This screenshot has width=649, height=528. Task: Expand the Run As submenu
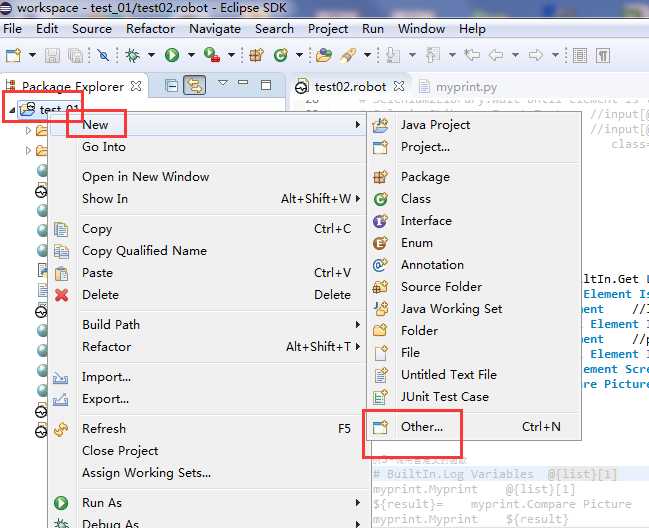208,503
